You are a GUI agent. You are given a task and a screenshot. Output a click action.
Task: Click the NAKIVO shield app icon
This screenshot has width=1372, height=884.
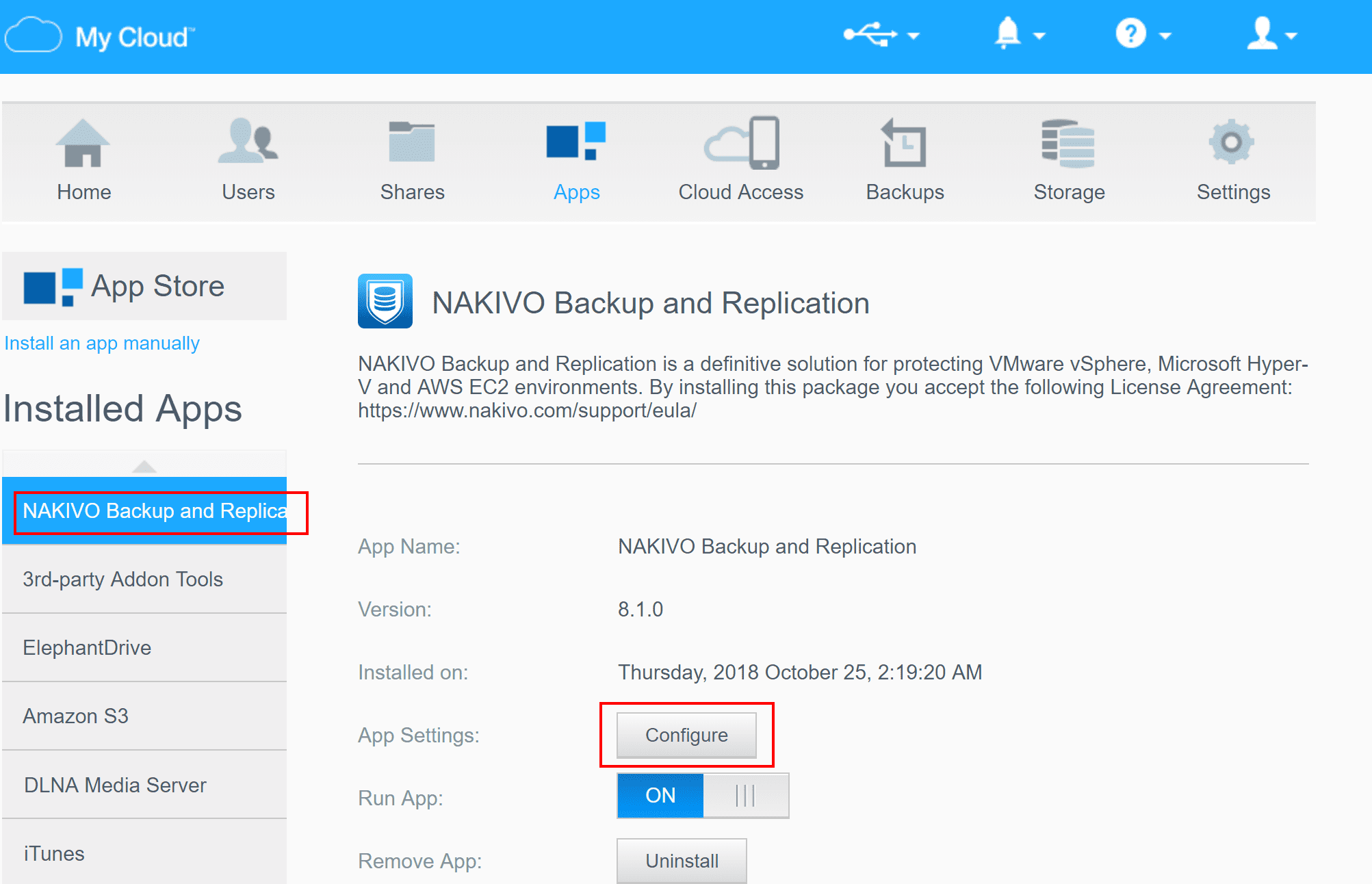coord(385,301)
